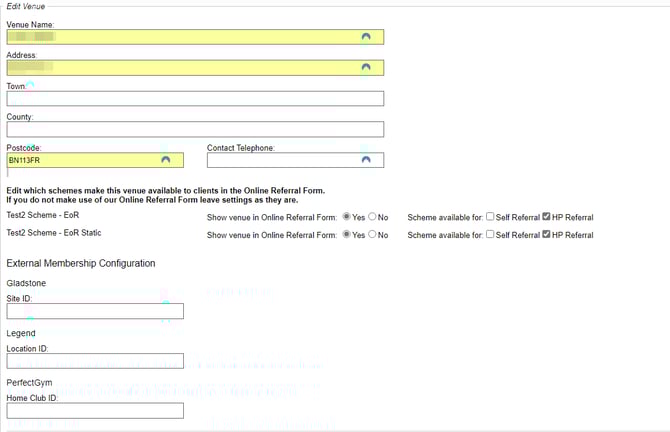This screenshot has height=432, width=670.
Task: Enable Self Referral for Test2 Scheme - EoR
Action: click(x=490, y=216)
